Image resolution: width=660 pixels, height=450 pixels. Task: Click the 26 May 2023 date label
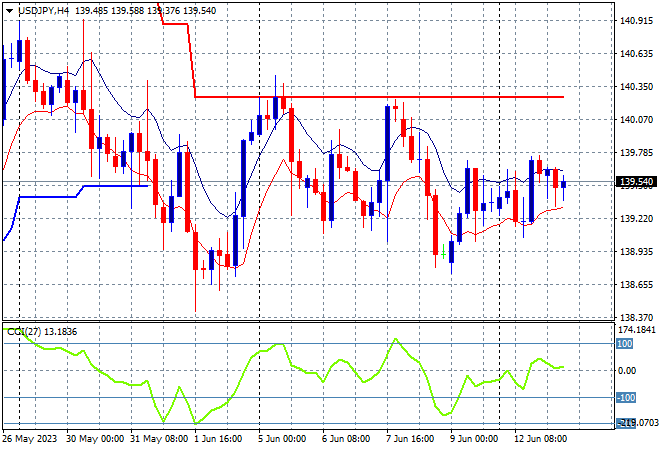point(29,439)
